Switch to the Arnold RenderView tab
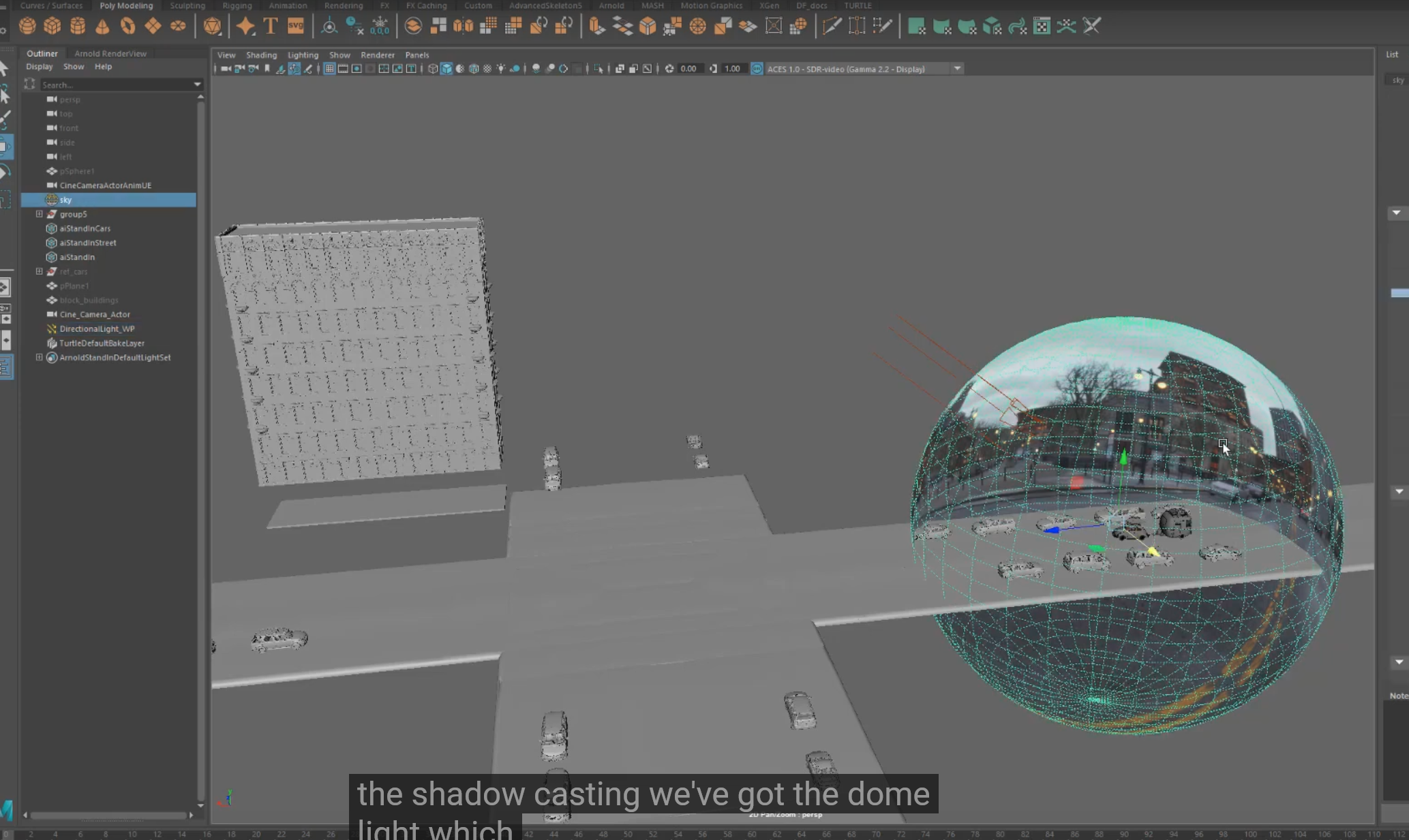1409x840 pixels. click(110, 53)
